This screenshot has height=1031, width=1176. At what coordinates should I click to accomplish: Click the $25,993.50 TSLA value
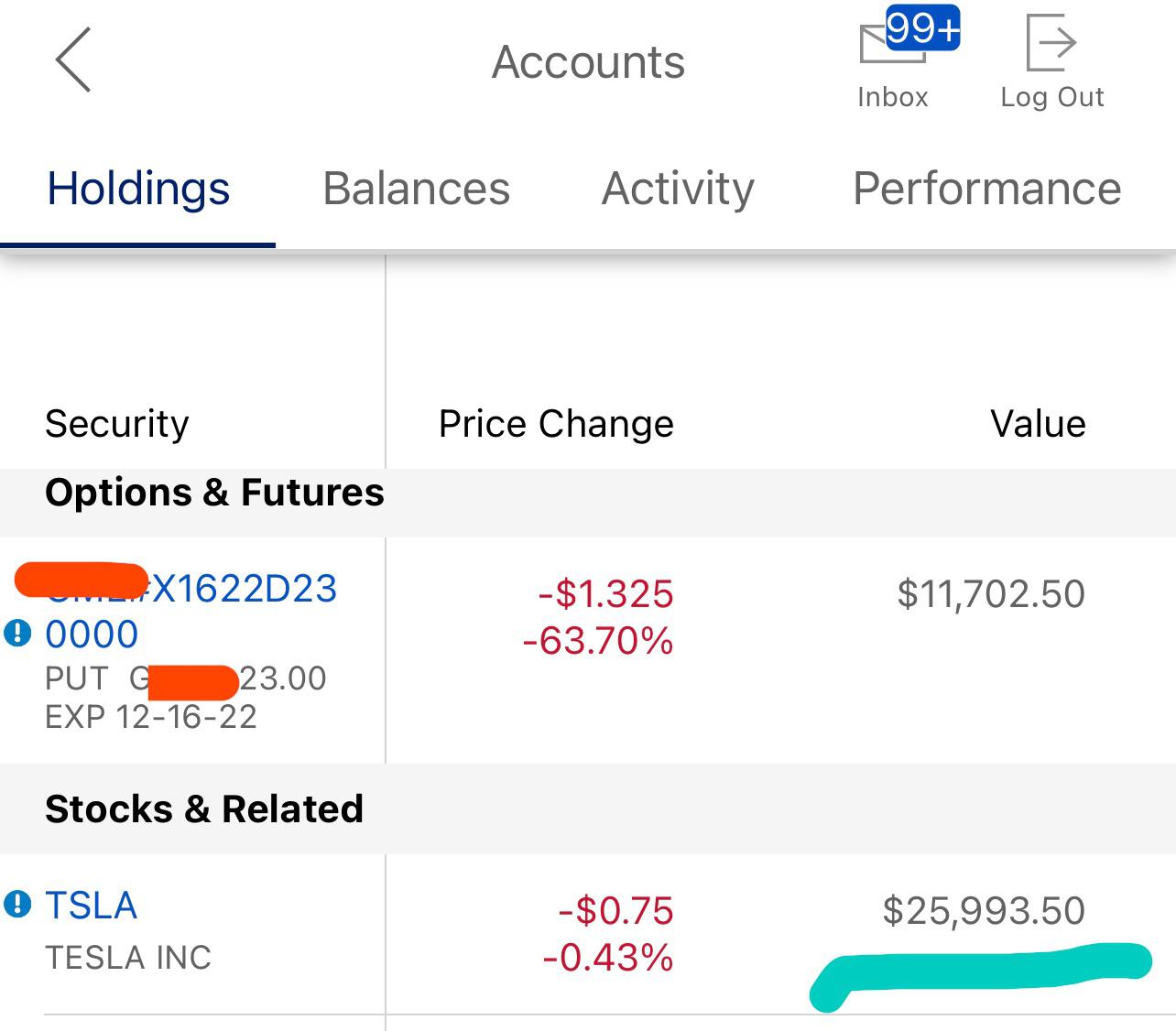coord(984,911)
